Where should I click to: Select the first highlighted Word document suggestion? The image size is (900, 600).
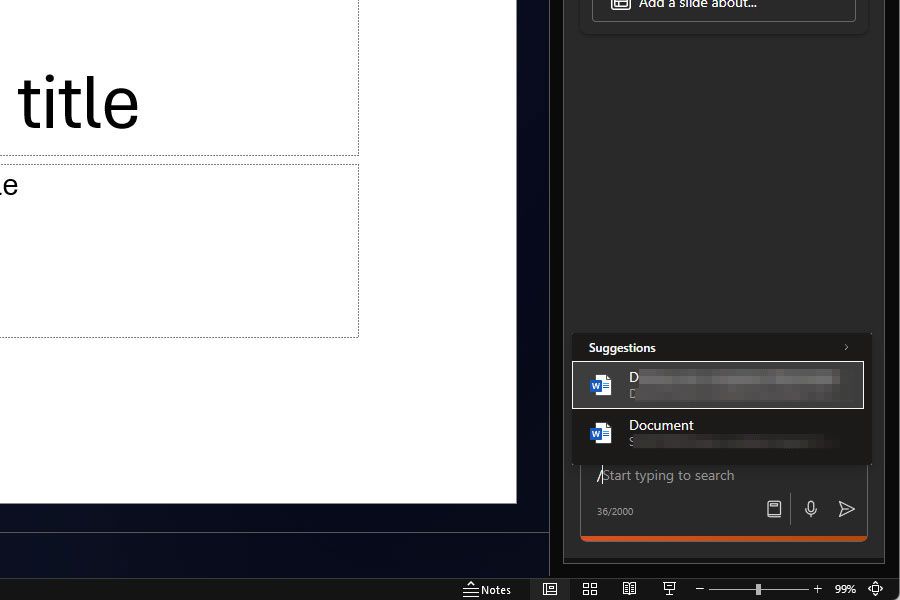coord(717,385)
